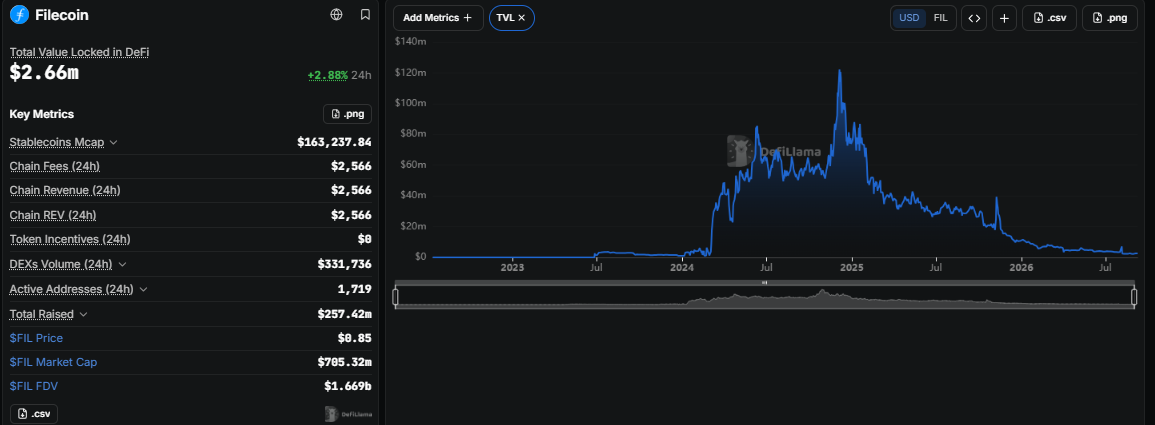Open the embed code icon

coord(974,18)
